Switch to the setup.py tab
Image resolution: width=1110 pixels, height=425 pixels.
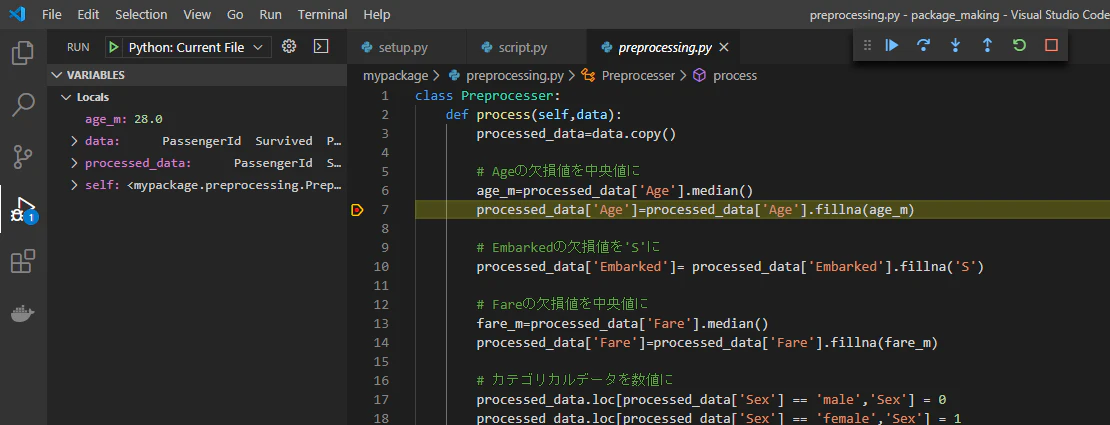407,47
